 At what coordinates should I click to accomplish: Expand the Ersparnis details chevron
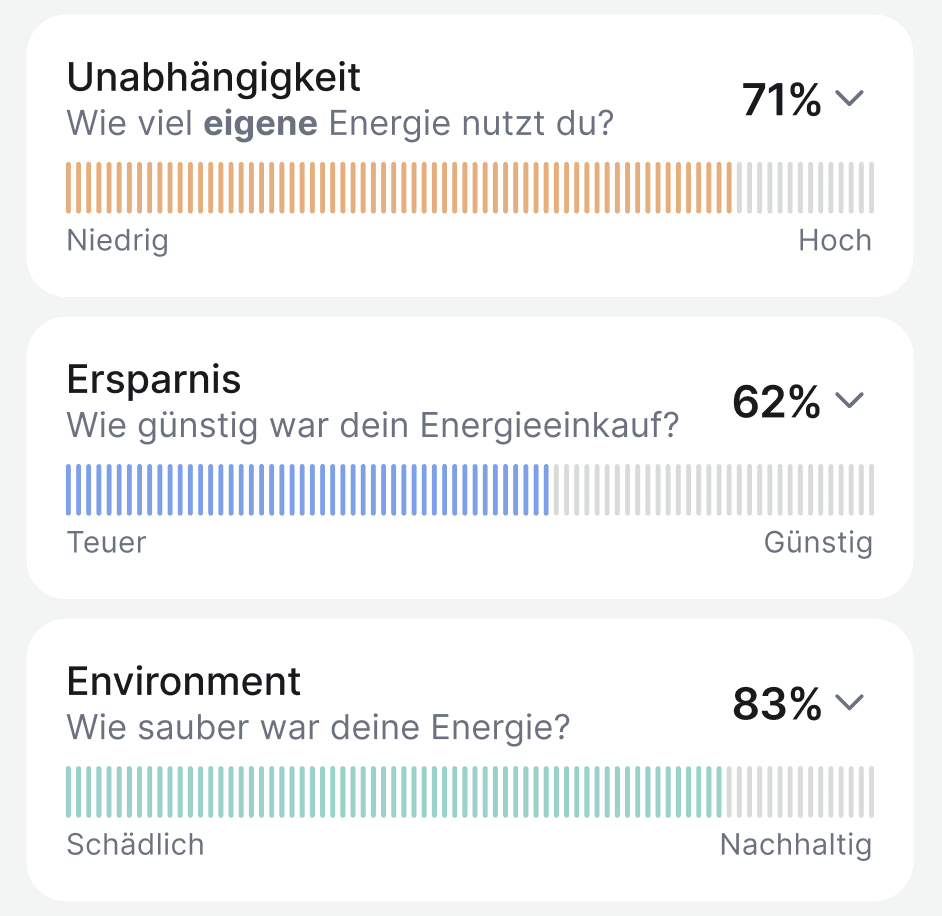[851, 401]
